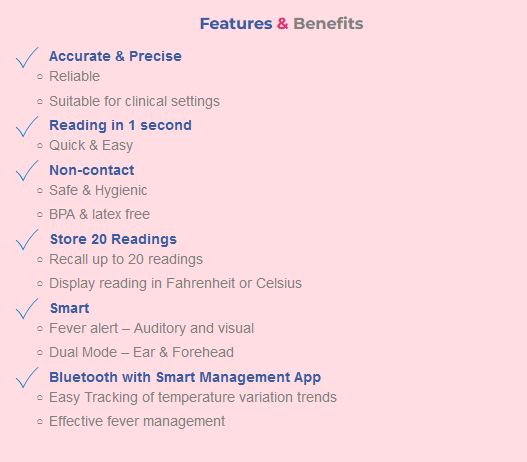Click the bullet before Reliable
This screenshot has width=527, height=462.
[x=40, y=77]
